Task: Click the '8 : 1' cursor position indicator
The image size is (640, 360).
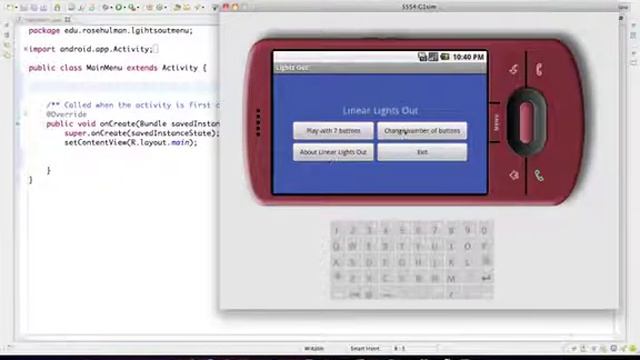Action: pyautogui.click(x=399, y=349)
